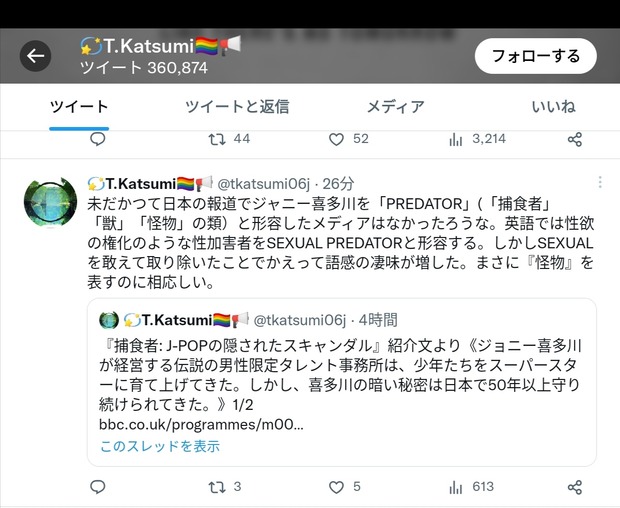Click the フォローする button
Screen dimensions: 620x508
click(536, 56)
